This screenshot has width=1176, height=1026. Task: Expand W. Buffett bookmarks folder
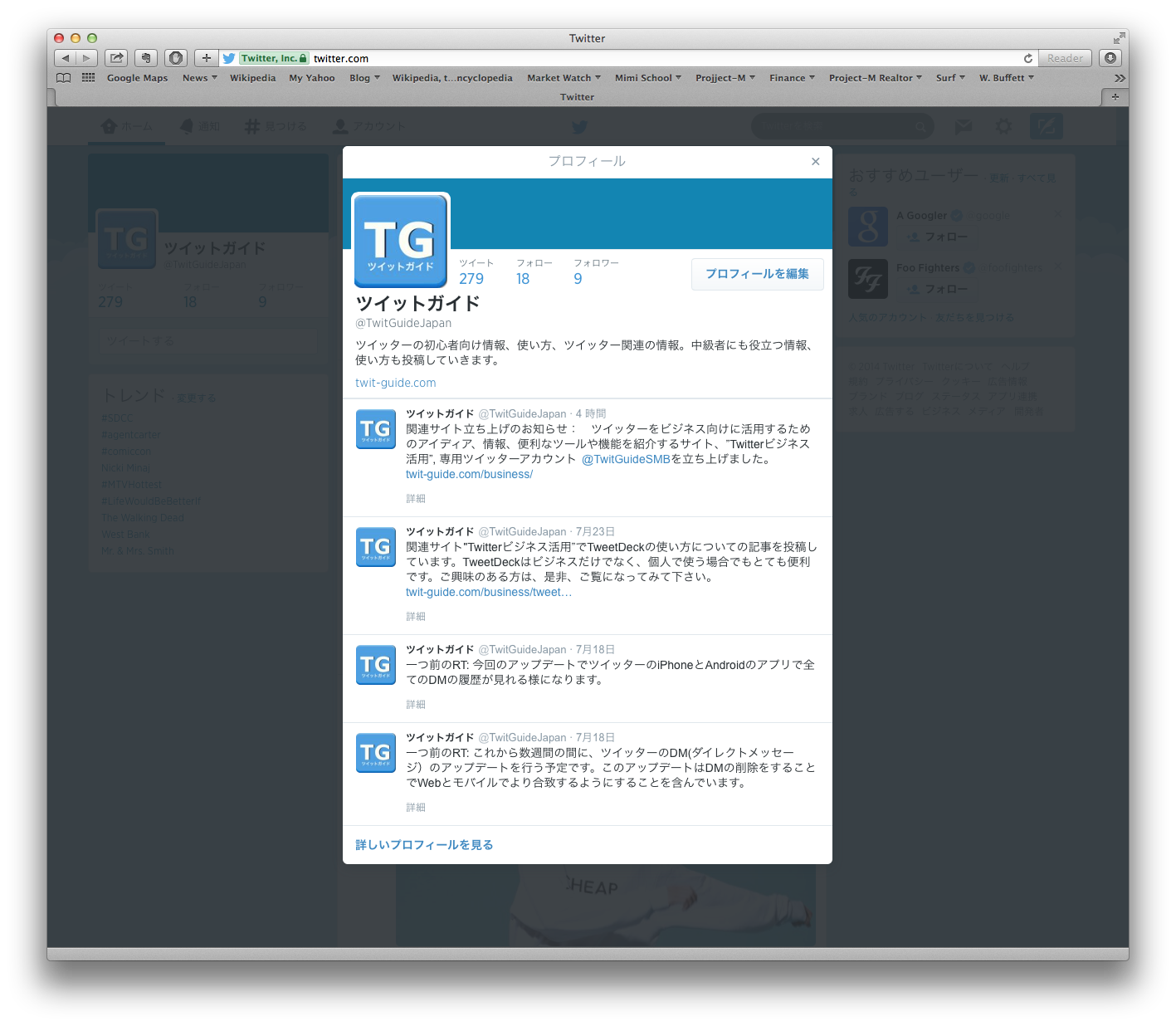1006,78
